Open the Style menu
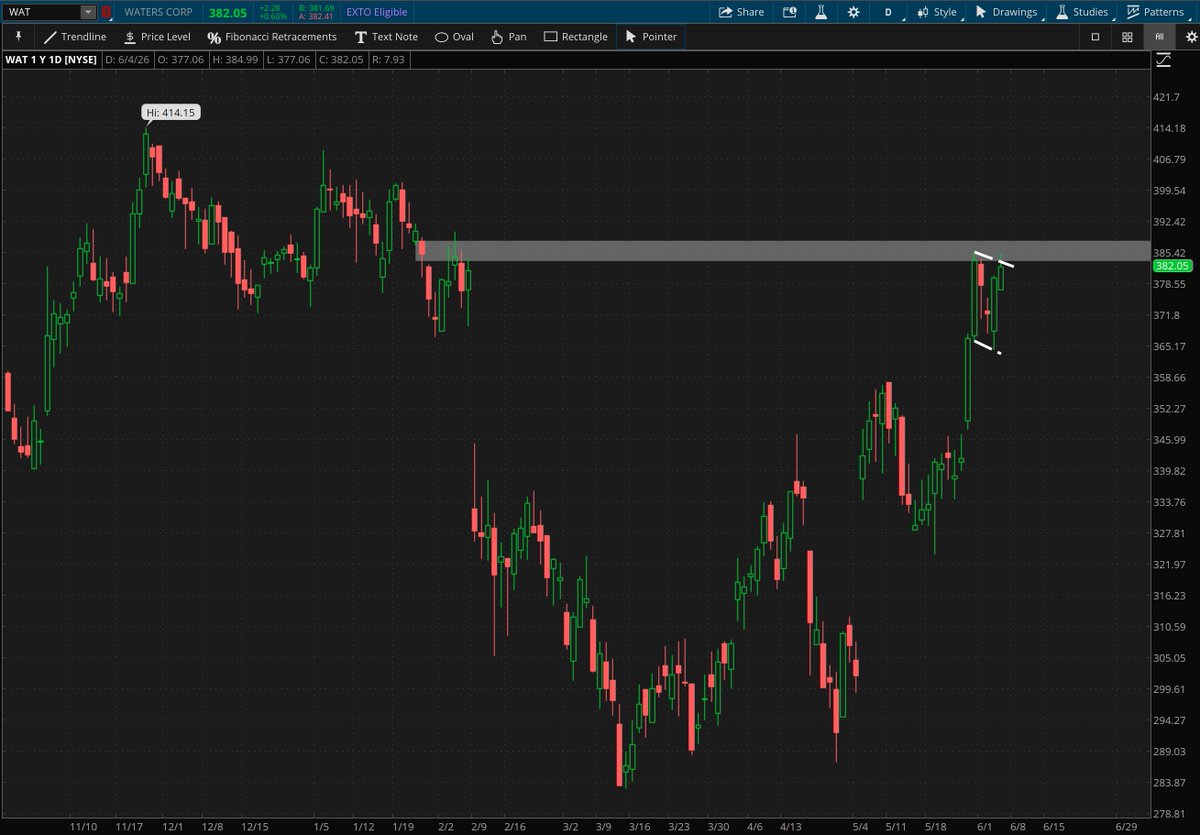 click(937, 12)
